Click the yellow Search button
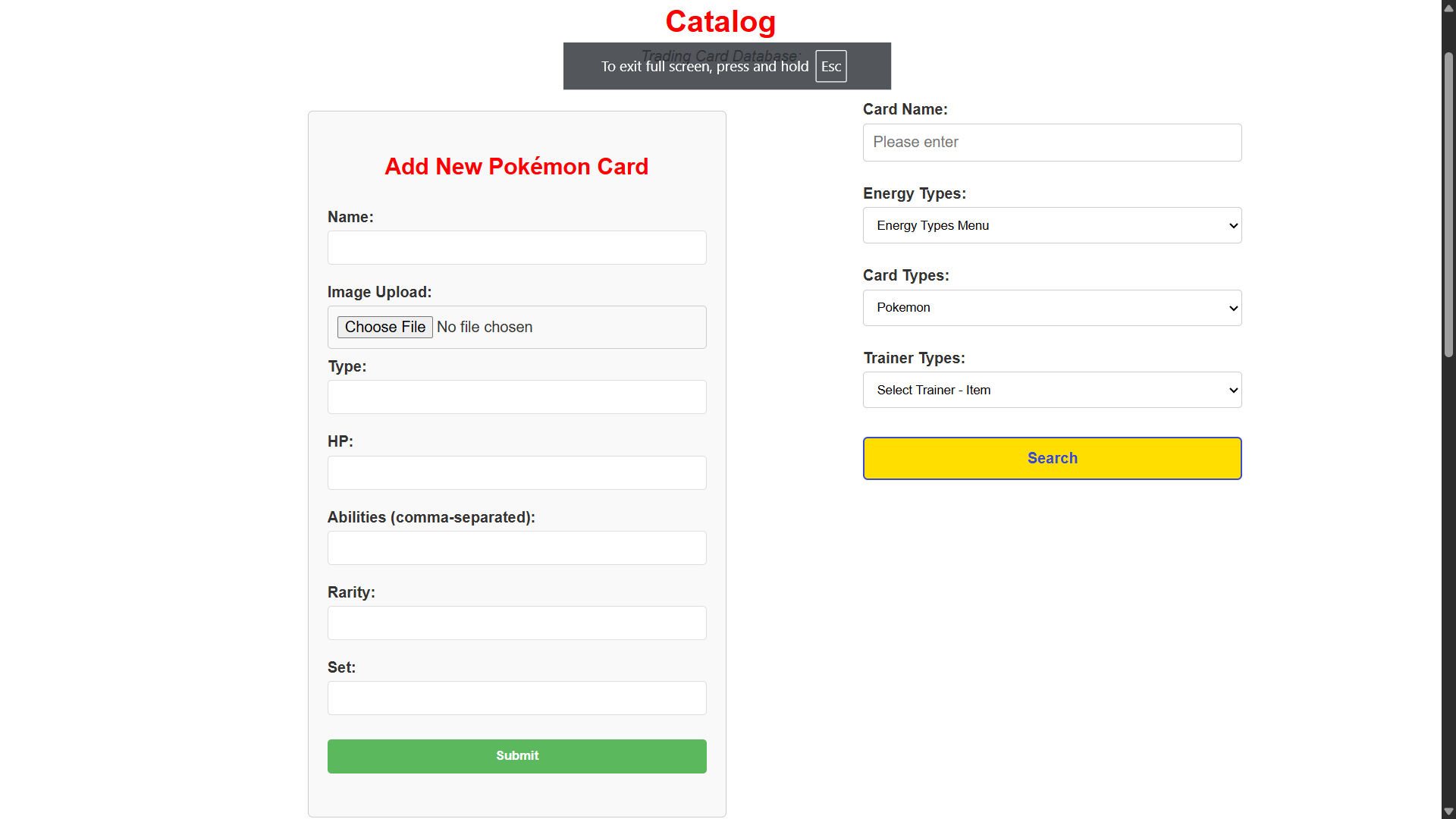 (1052, 458)
